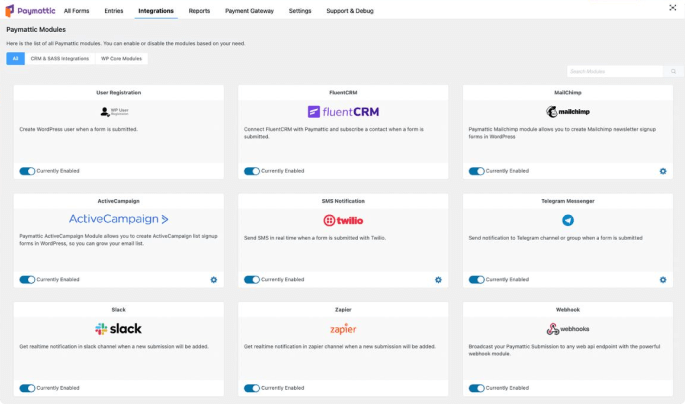685x404 pixels.
Task: Click the Paymattic Modules heading
Action: [x=36, y=30]
